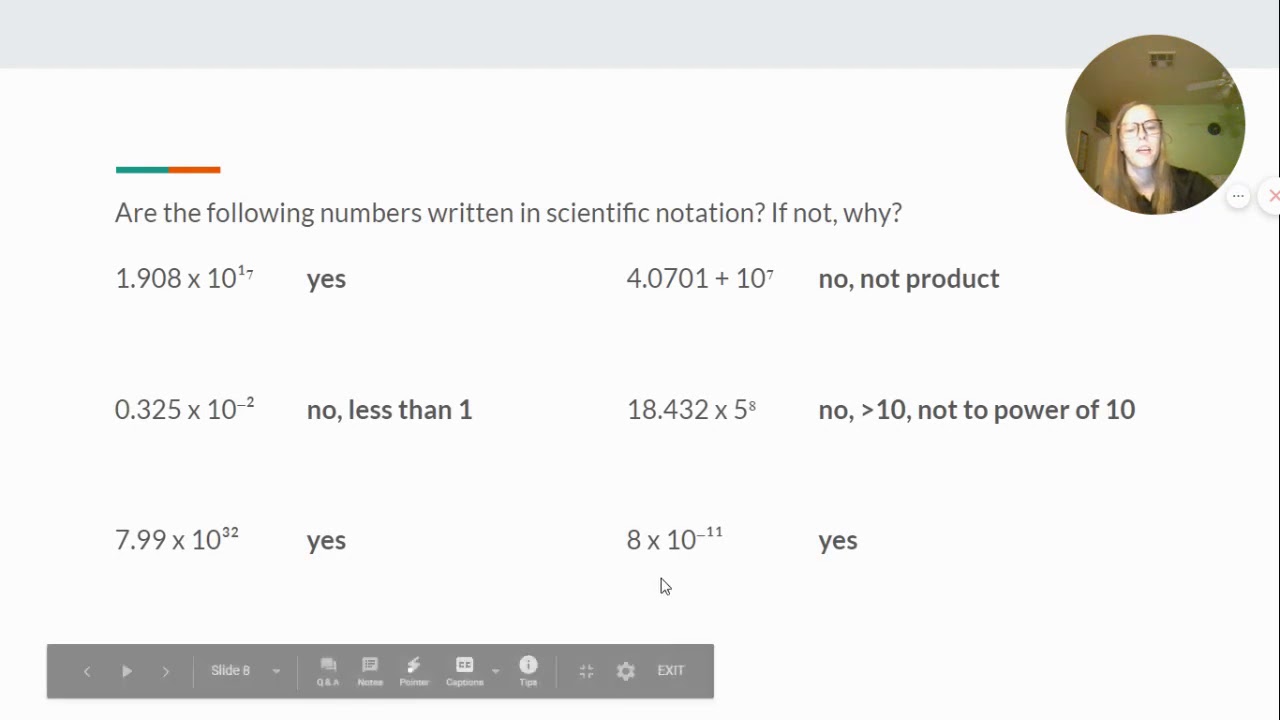
Task: Click the presenter webcam video bubble
Action: tap(1154, 125)
